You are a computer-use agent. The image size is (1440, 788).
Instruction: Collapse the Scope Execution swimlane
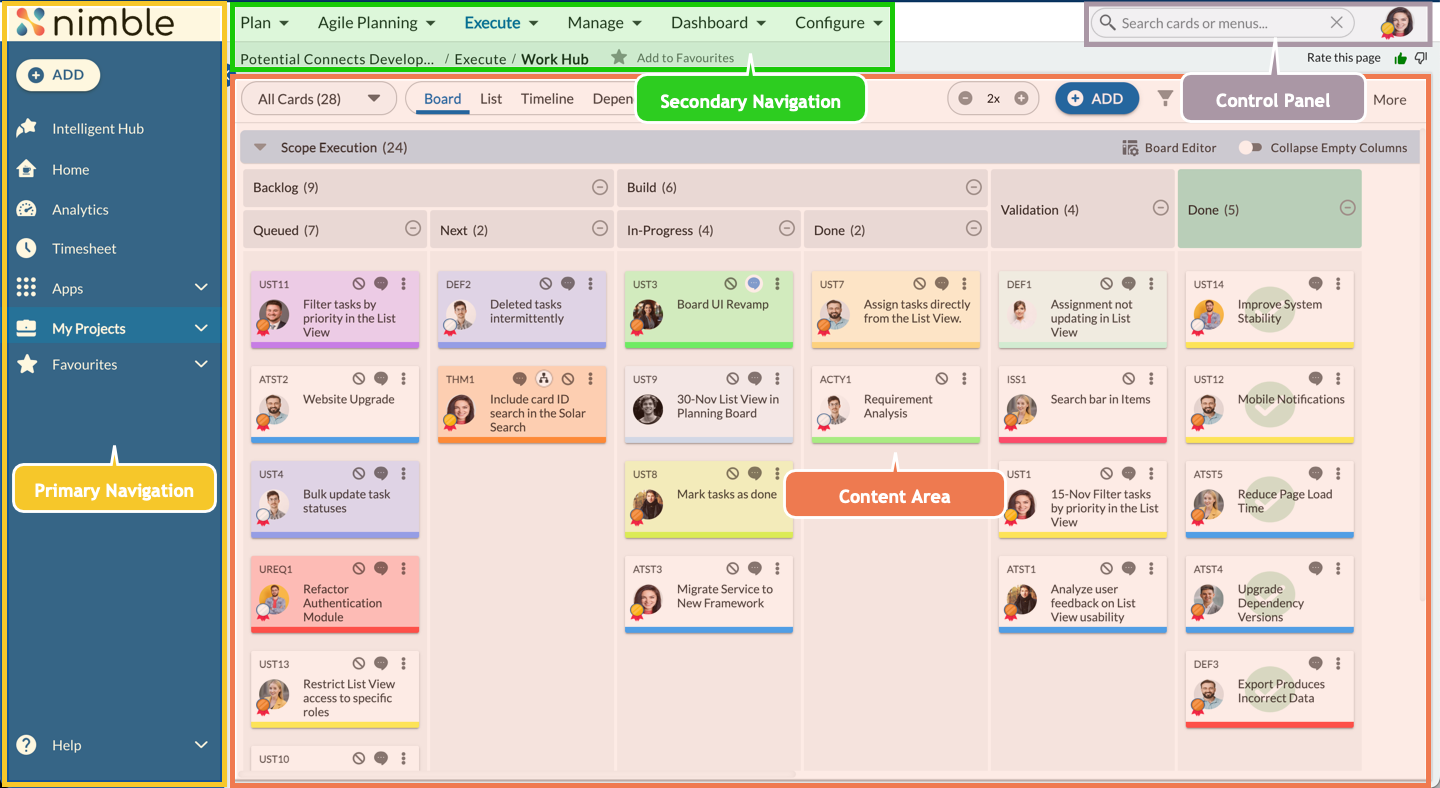260,148
